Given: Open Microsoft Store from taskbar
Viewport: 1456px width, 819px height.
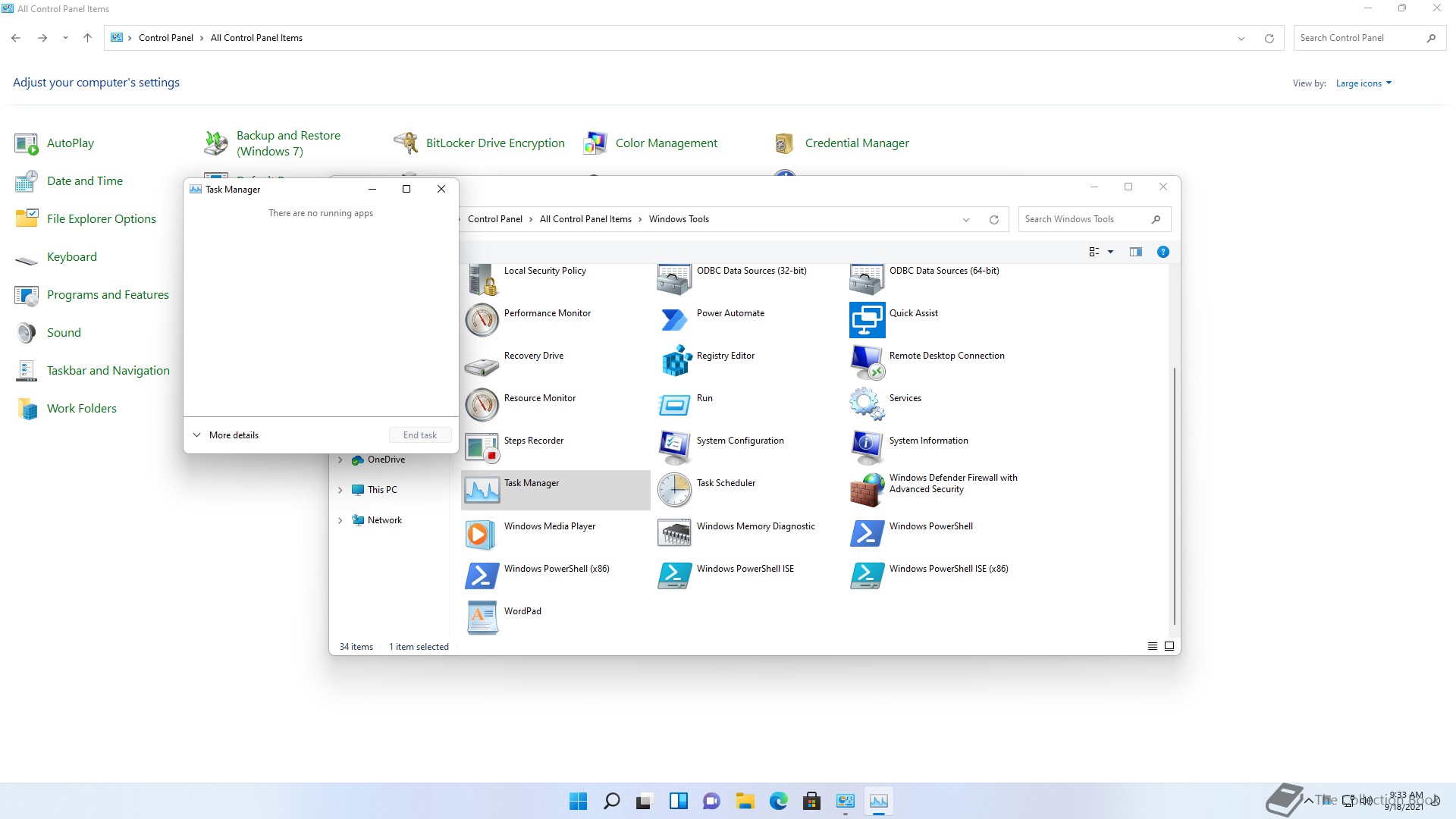Looking at the screenshot, I should click(x=811, y=801).
